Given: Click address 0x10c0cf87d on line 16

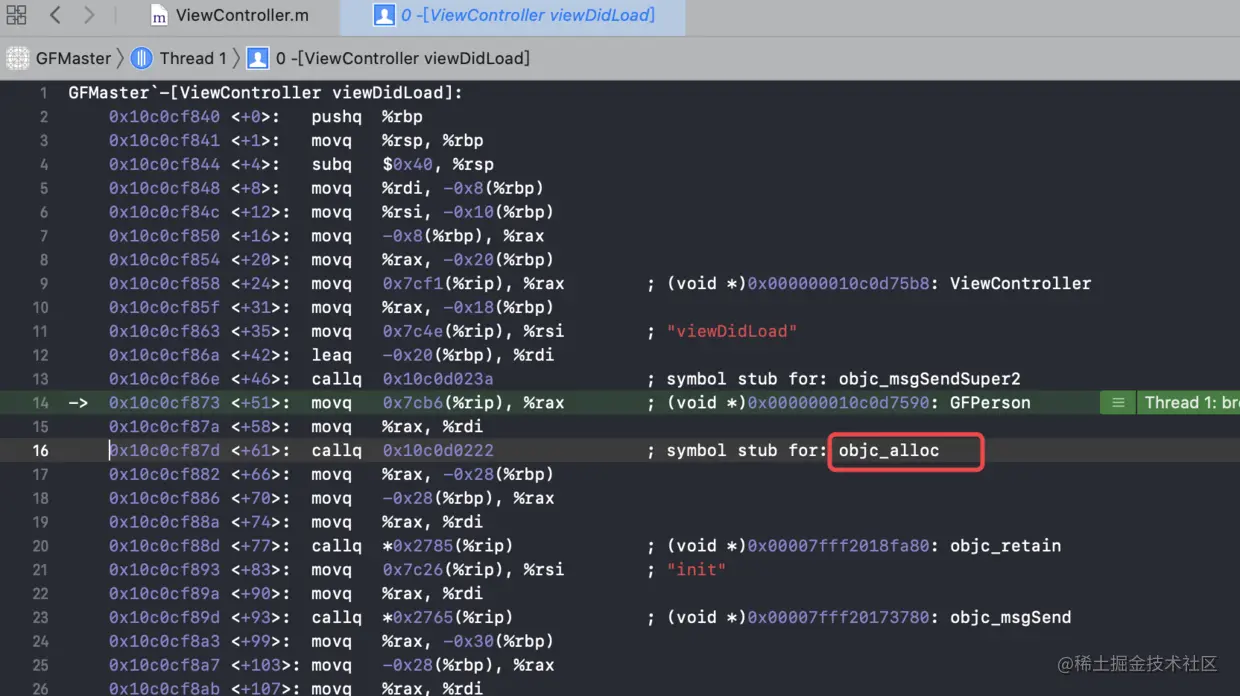Looking at the screenshot, I should click(x=164, y=451).
